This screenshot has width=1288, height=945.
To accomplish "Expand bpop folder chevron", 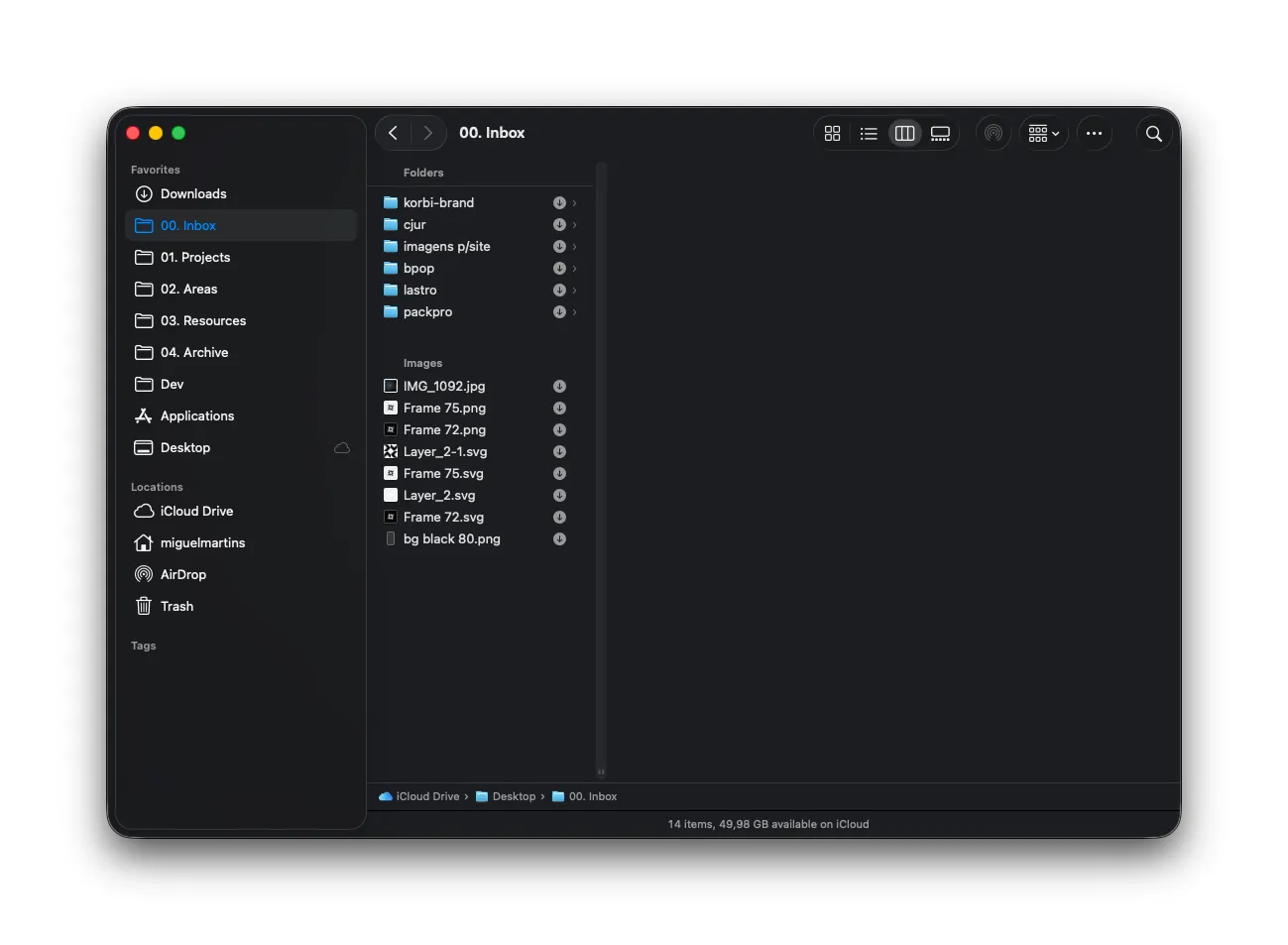I will click(574, 268).
